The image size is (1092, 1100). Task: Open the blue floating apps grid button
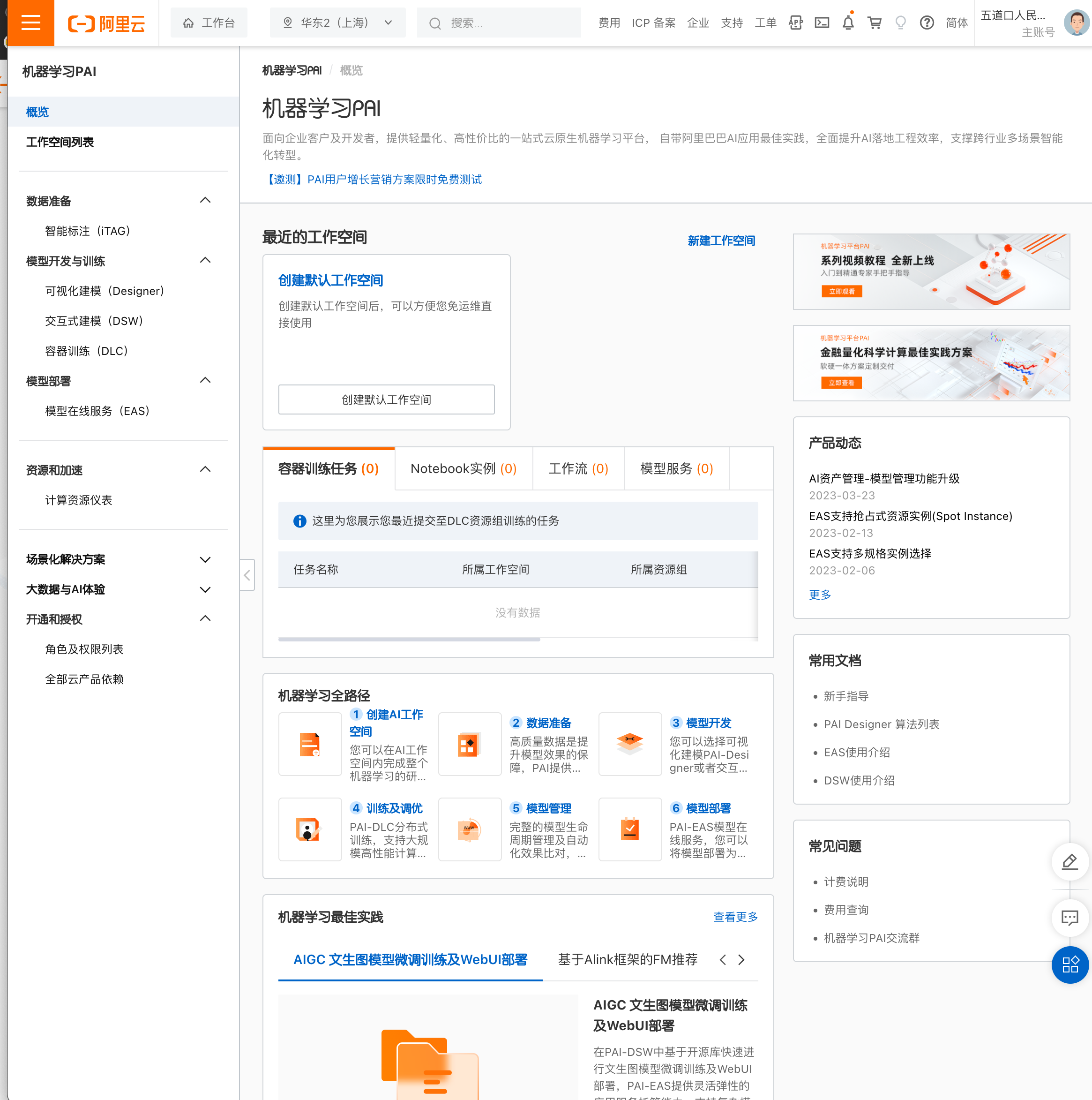pos(1070,964)
